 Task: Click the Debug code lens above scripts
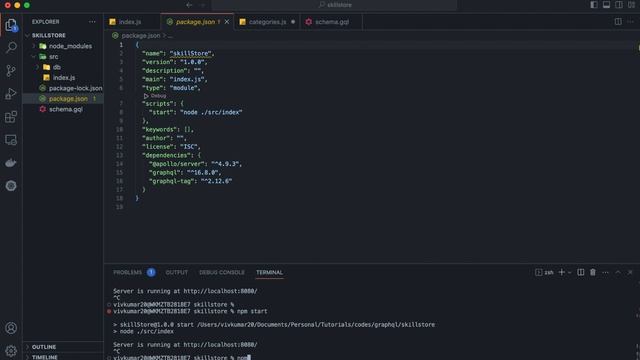[155, 96]
